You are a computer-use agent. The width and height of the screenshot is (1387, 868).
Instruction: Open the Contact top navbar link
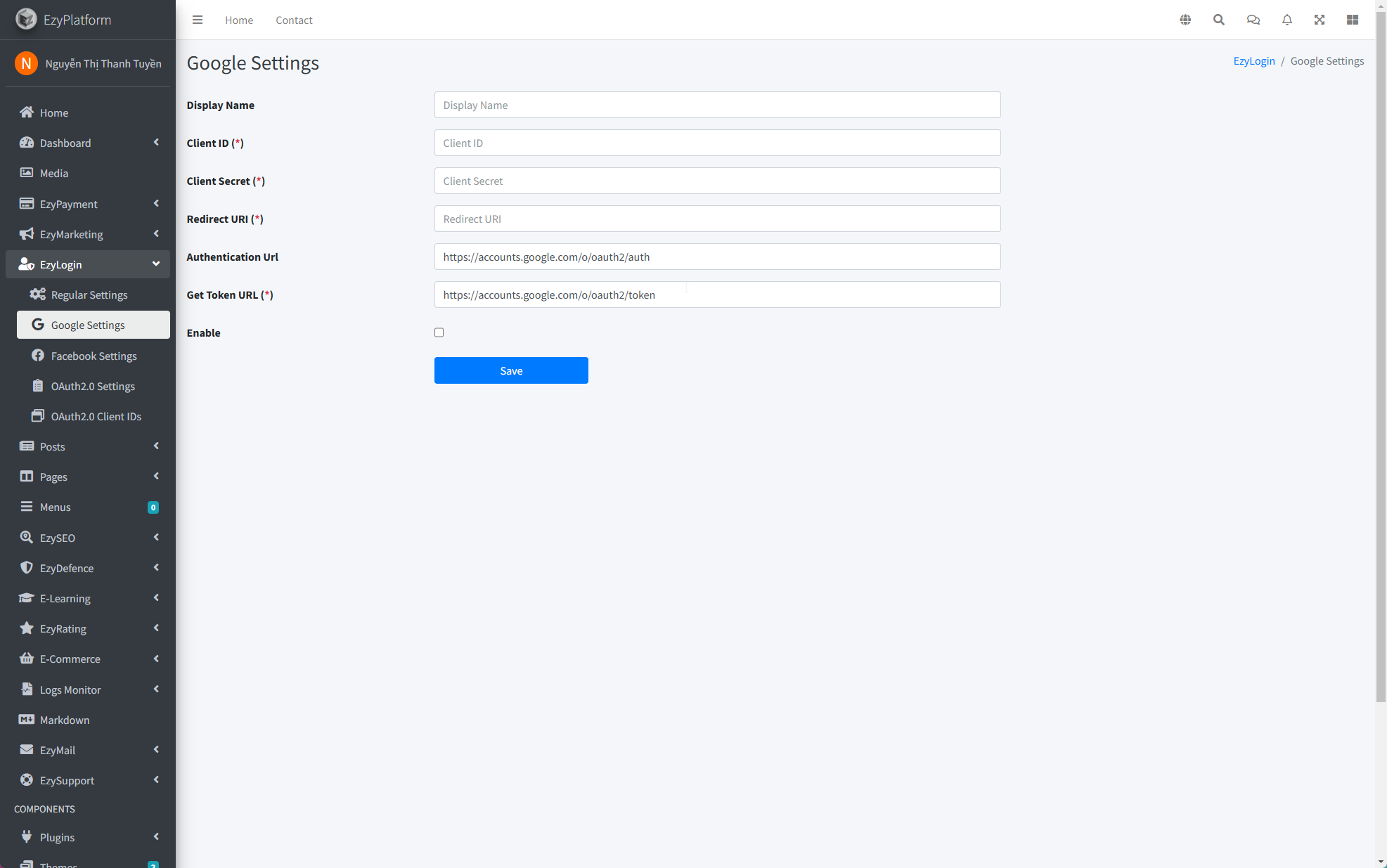pos(294,20)
